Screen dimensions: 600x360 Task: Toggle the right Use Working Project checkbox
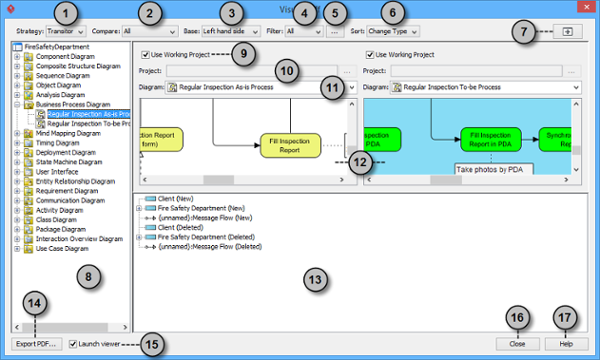(x=370, y=55)
